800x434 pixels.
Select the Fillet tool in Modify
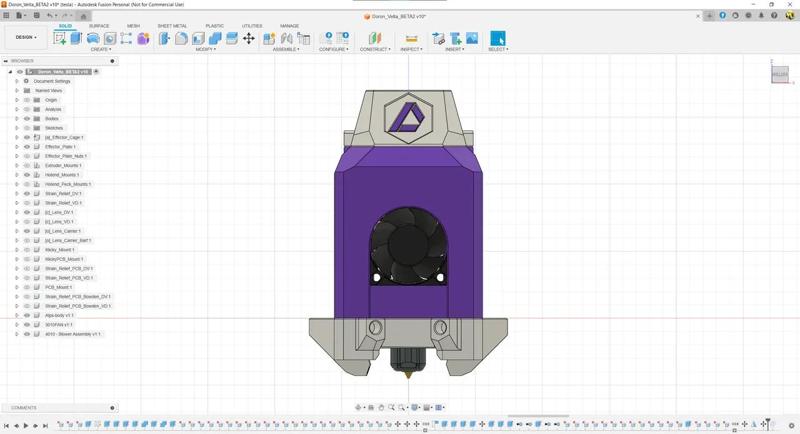pos(181,38)
